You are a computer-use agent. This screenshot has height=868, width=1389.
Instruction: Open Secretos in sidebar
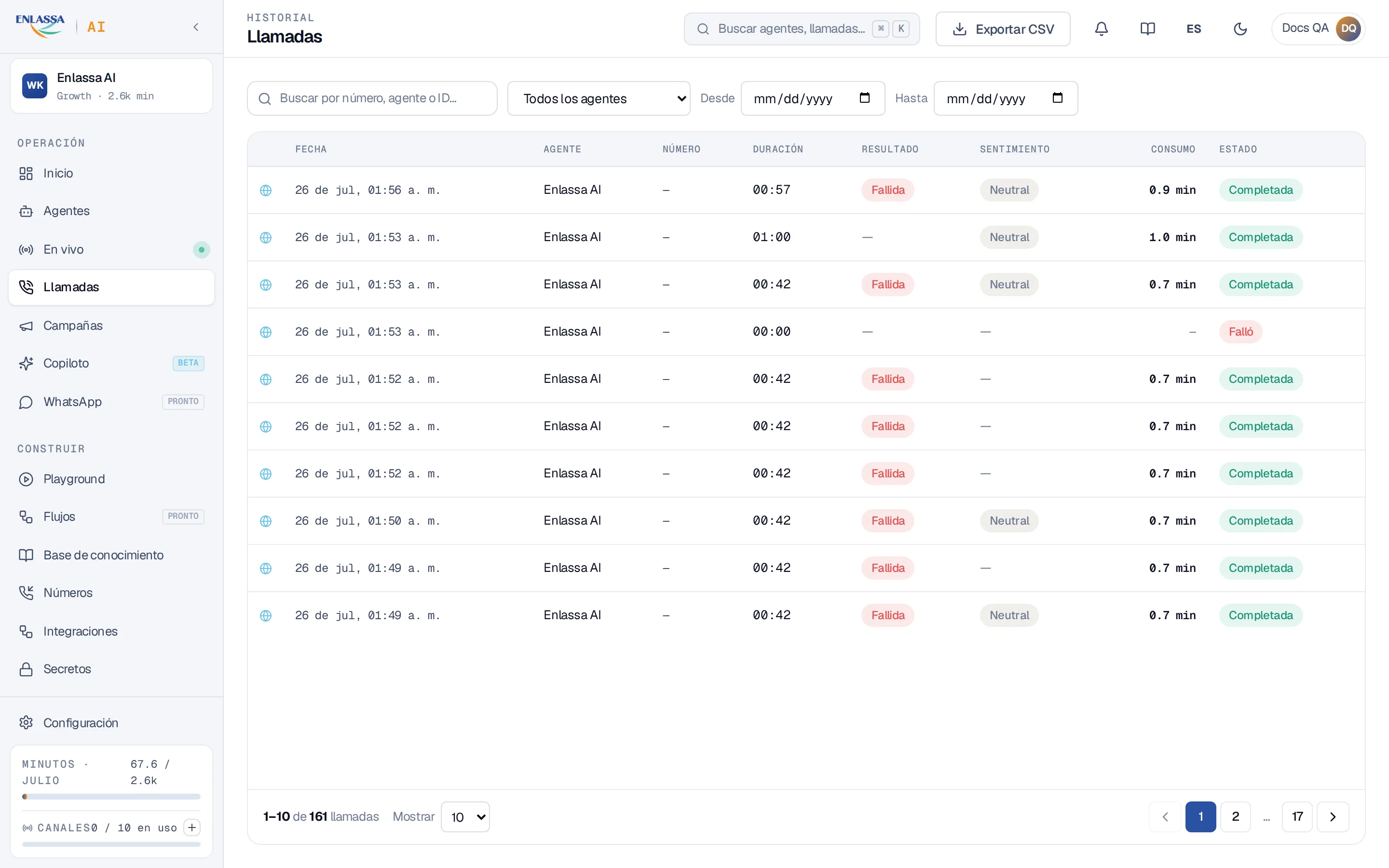pyautogui.click(x=111, y=669)
